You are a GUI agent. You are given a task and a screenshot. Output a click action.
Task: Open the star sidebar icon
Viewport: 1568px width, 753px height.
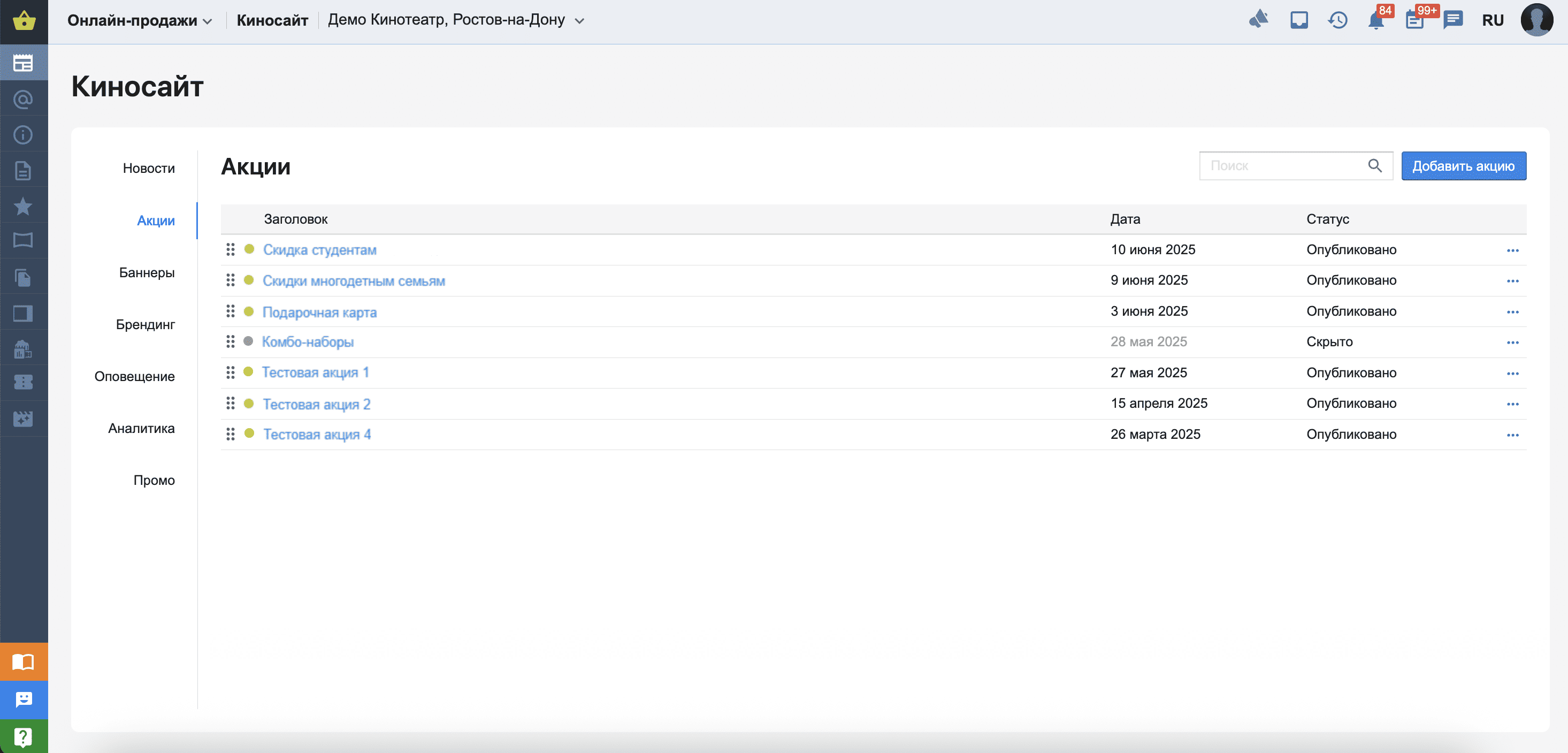[23, 207]
